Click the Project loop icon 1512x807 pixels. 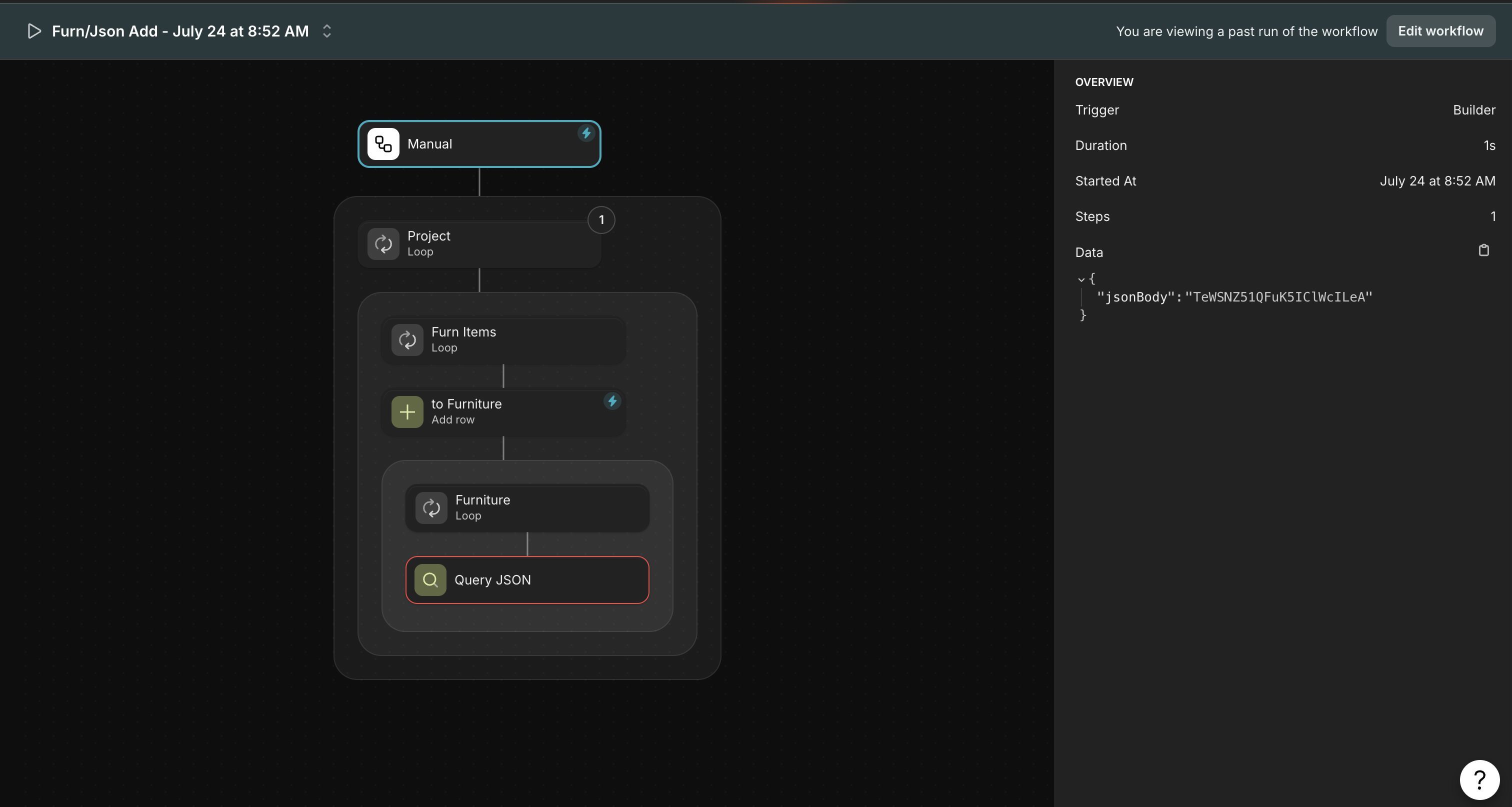coord(383,244)
